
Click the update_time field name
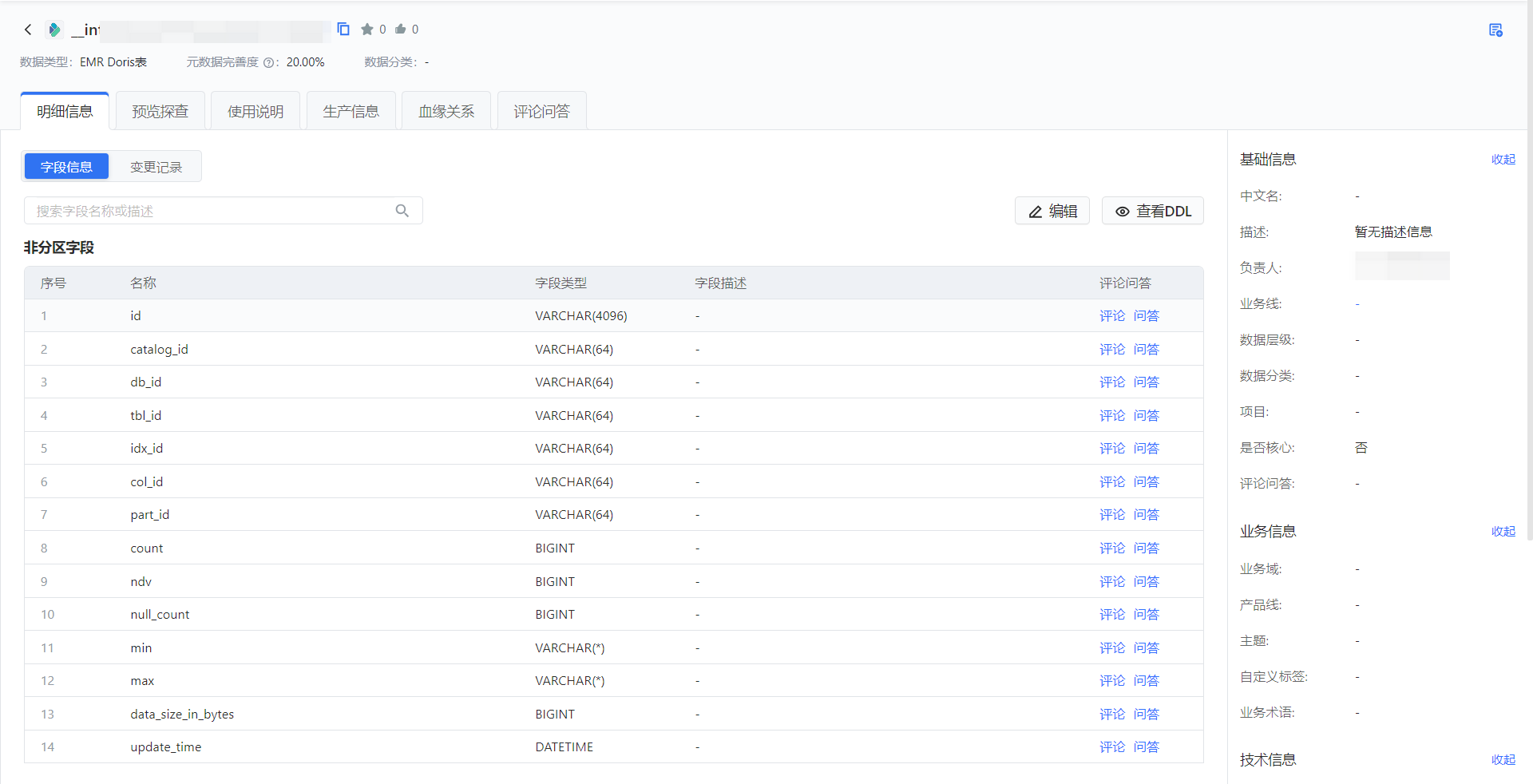tap(166, 747)
